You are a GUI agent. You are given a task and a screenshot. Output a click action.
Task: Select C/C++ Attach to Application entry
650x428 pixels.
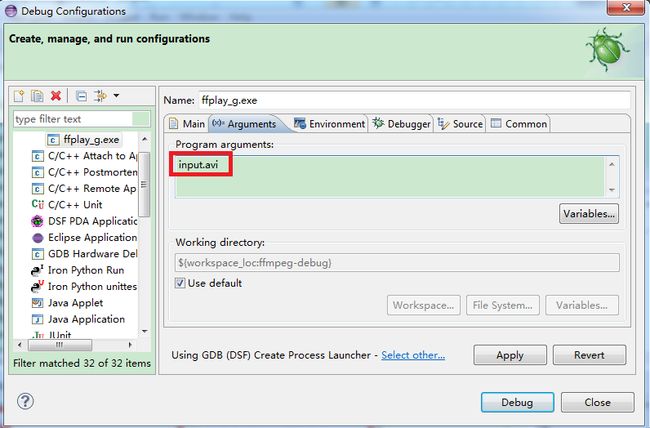92,156
